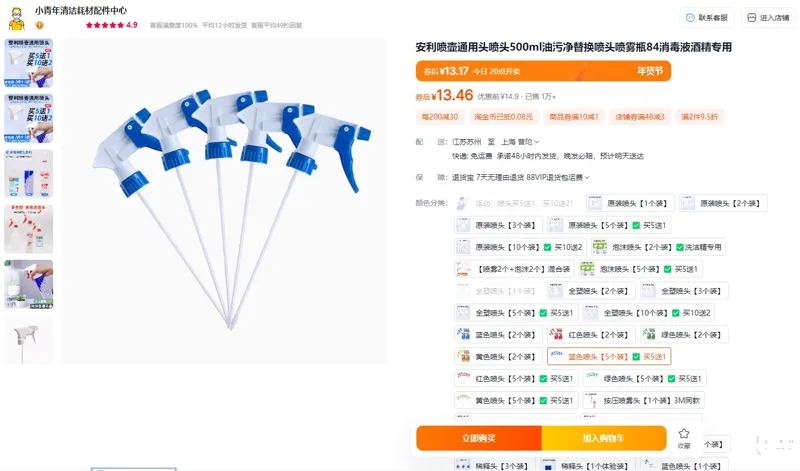Select option 原装喷头【1个装】
Image resolution: width=800 pixels, height=471 pixels.
(630, 203)
